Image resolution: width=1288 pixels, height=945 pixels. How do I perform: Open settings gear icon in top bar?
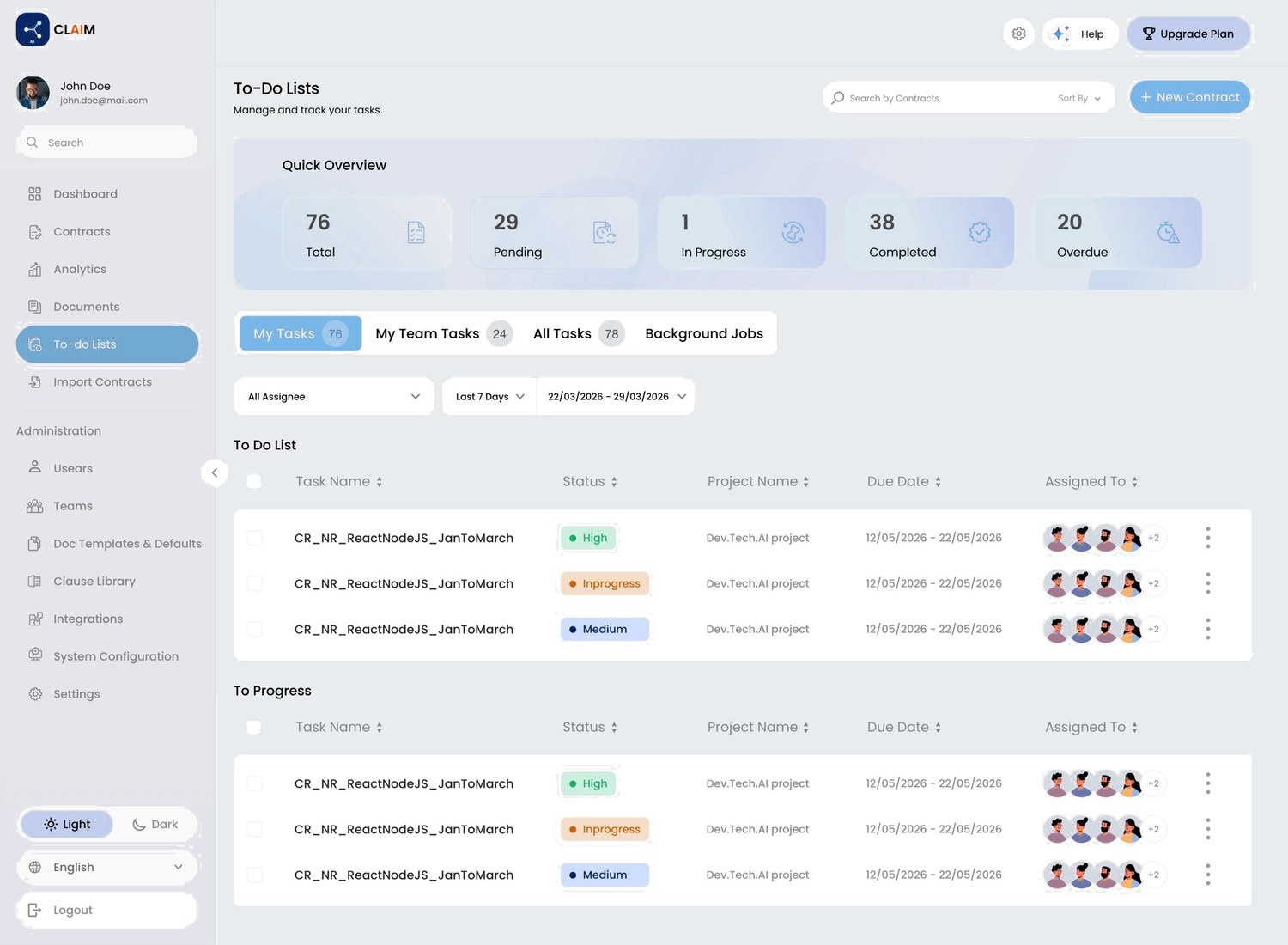tap(1018, 34)
